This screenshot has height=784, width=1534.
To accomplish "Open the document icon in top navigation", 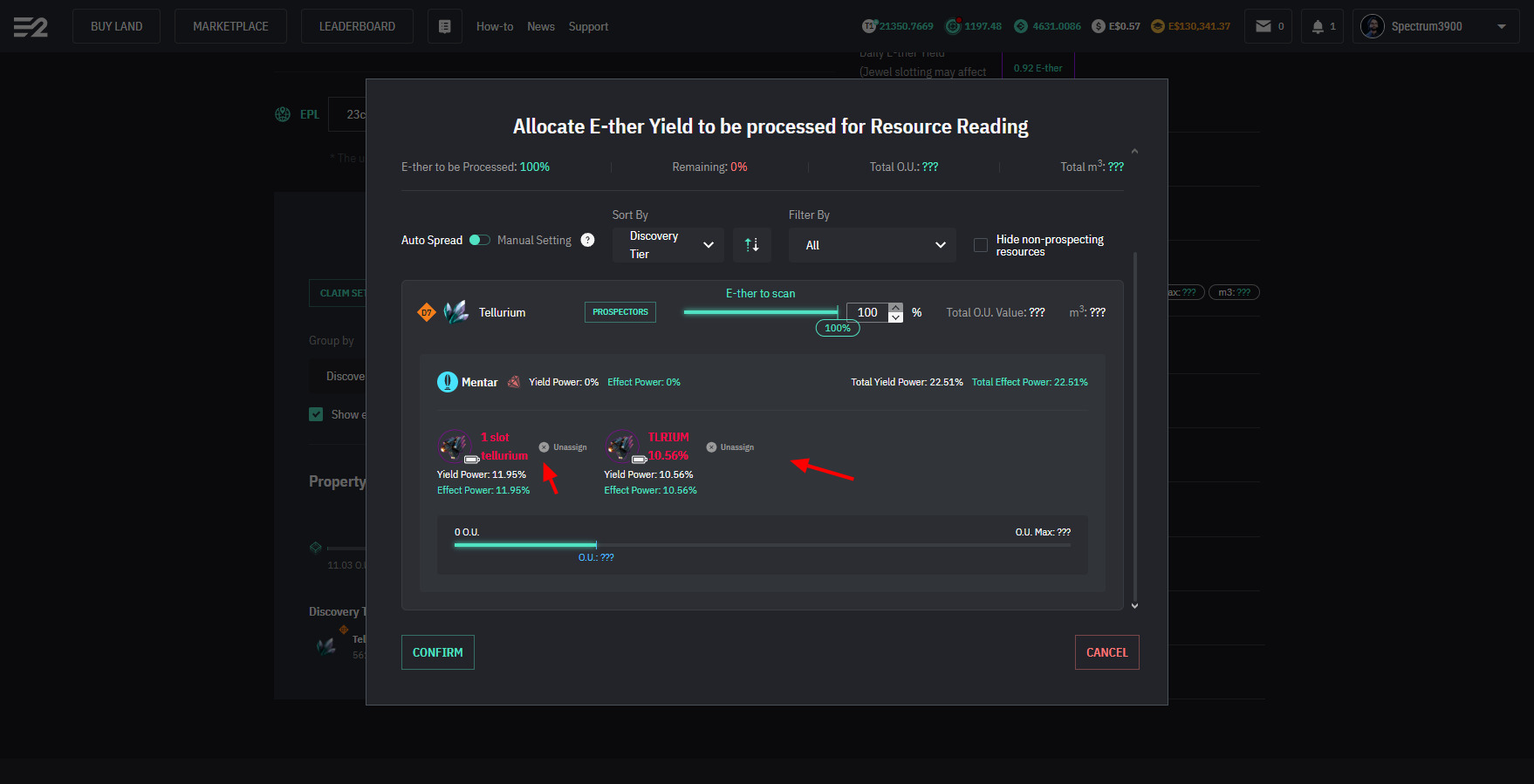I will 444,27.
